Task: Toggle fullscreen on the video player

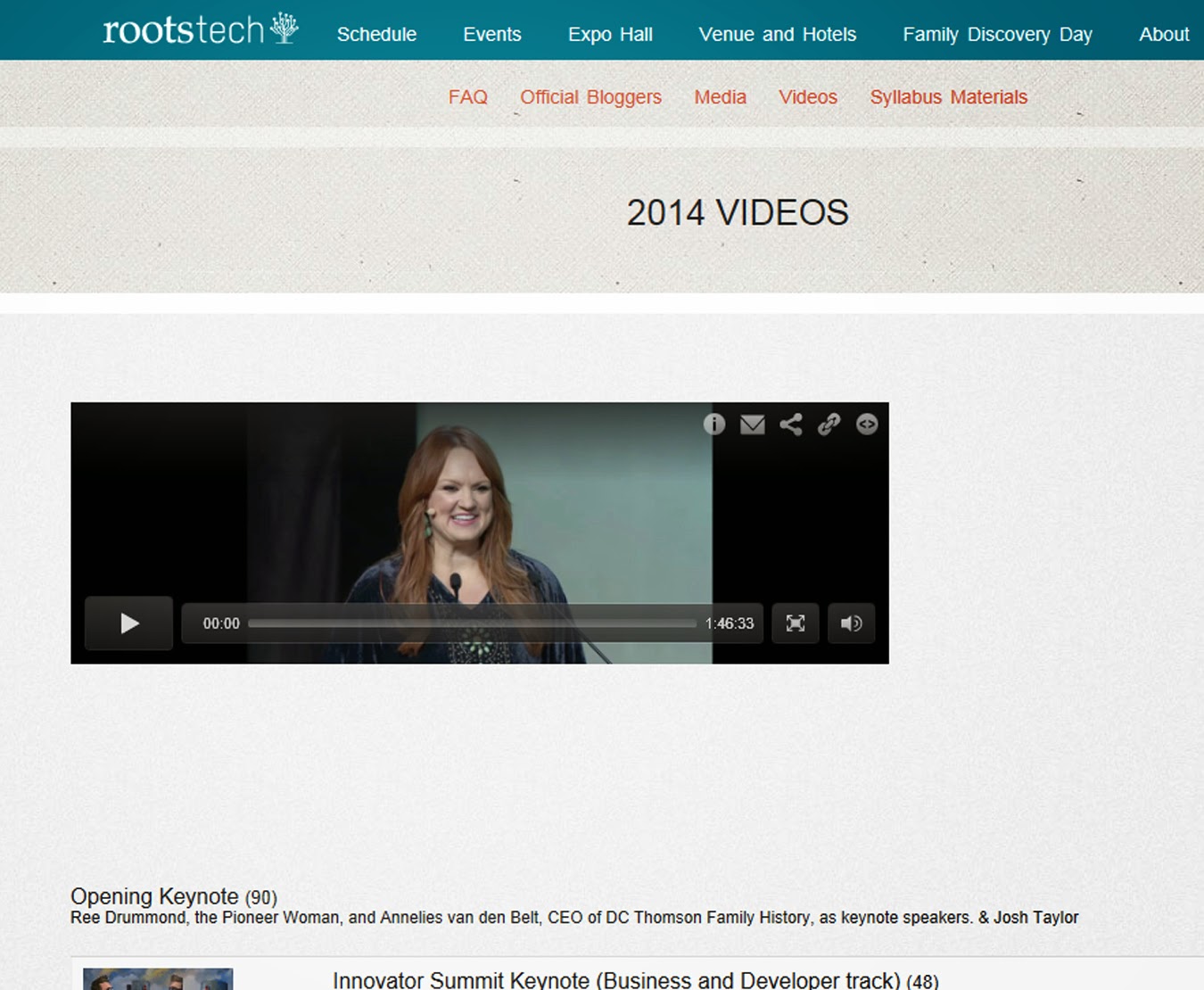Action: 796,623
